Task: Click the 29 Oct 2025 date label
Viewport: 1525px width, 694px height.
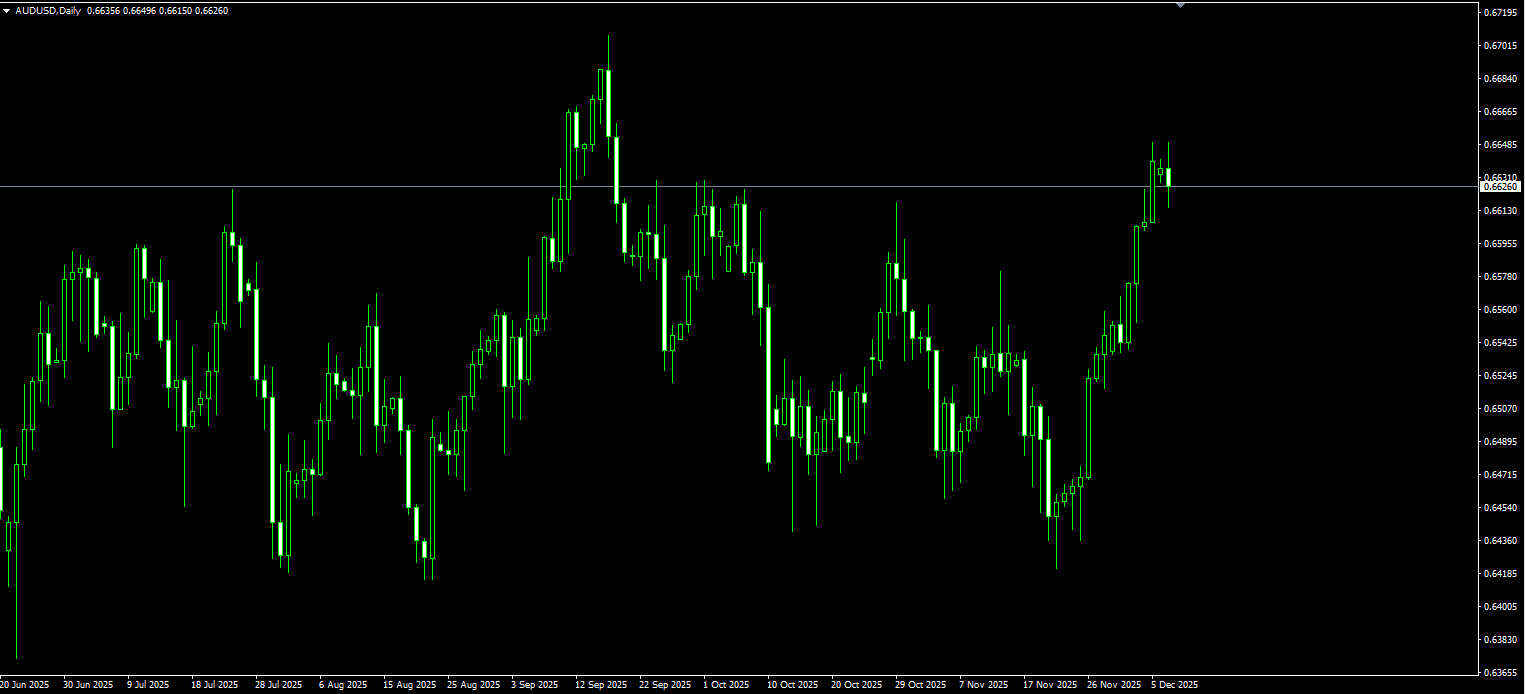Action: pos(920,685)
